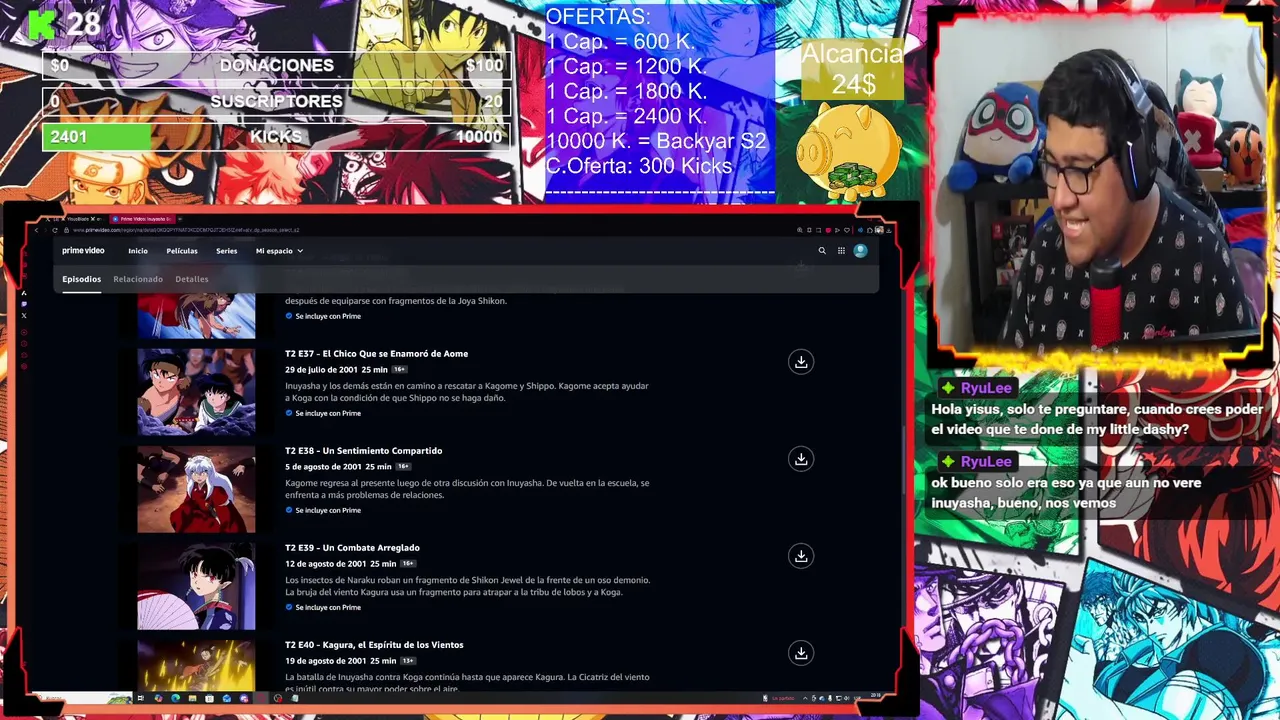Download episode T2 E40 Kagura
Viewport: 1280px width, 720px height.
click(x=801, y=653)
